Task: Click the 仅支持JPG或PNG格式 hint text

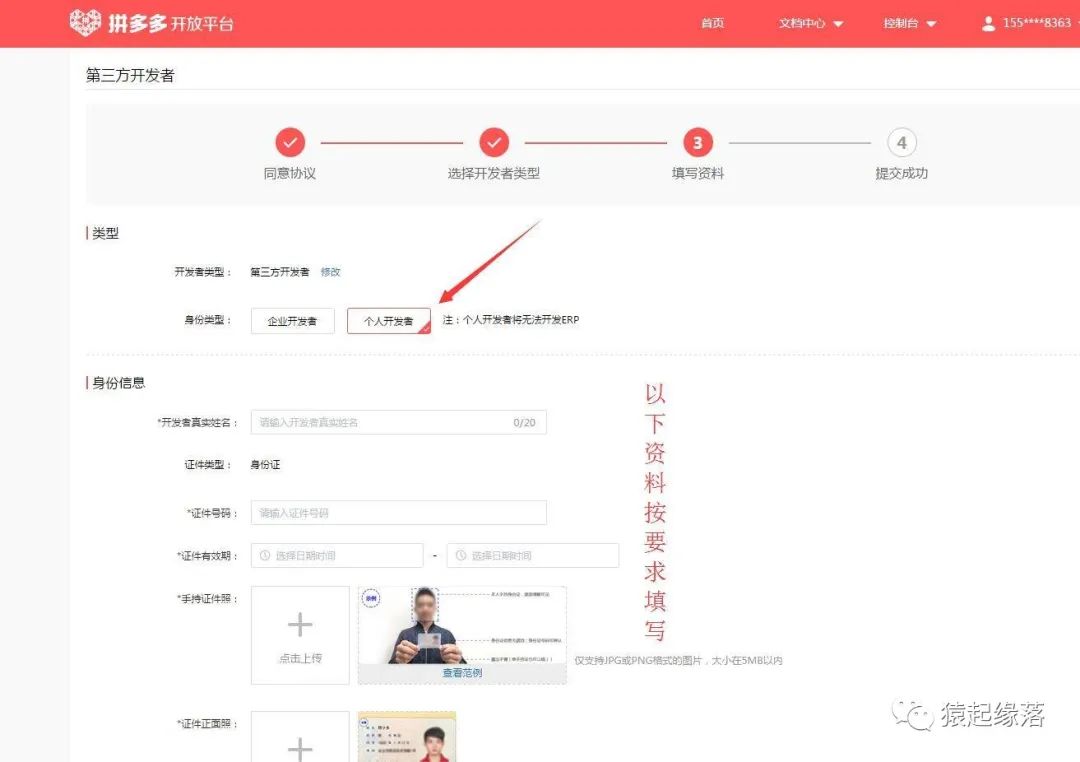Action: pos(678,660)
